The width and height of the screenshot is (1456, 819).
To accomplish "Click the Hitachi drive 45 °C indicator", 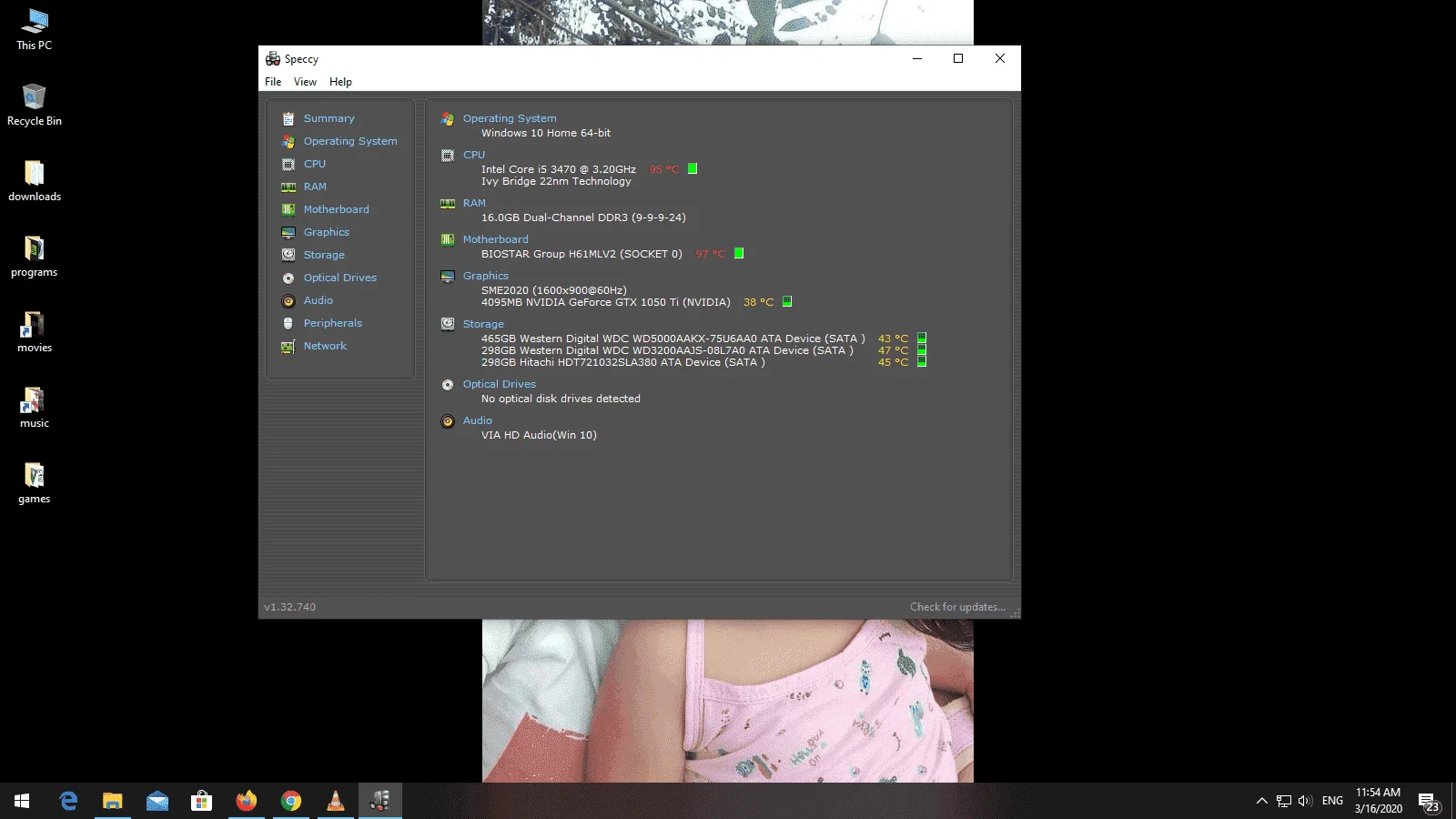I will pos(922,361).
